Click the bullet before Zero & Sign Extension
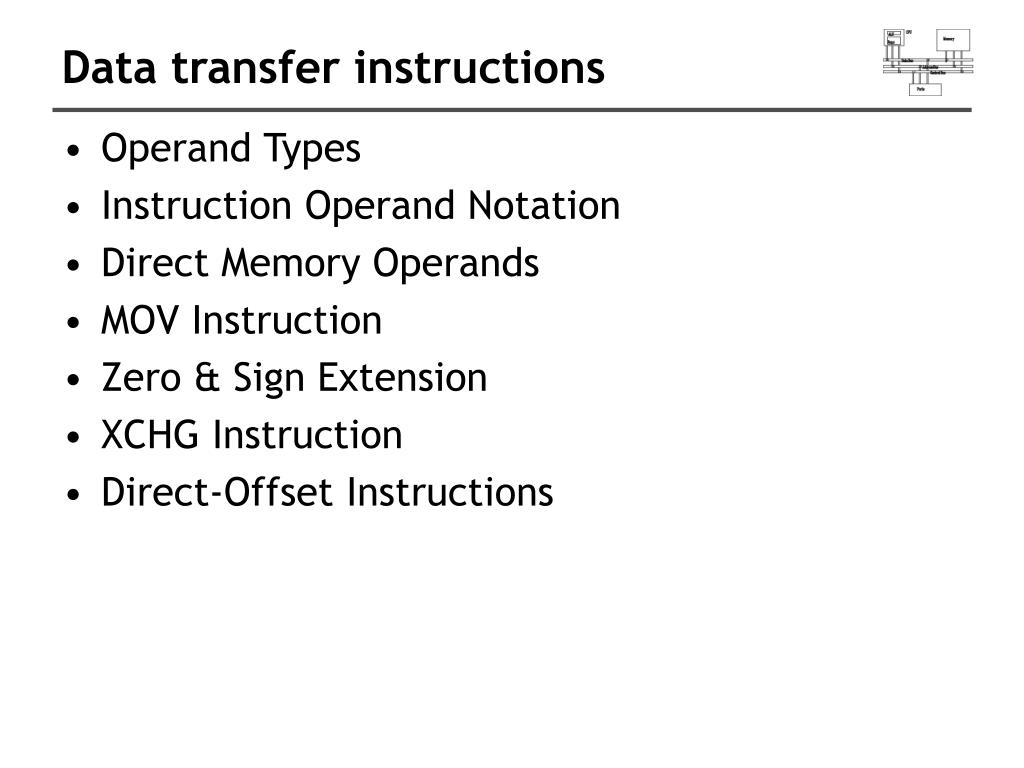 click(x=73, y=380)
